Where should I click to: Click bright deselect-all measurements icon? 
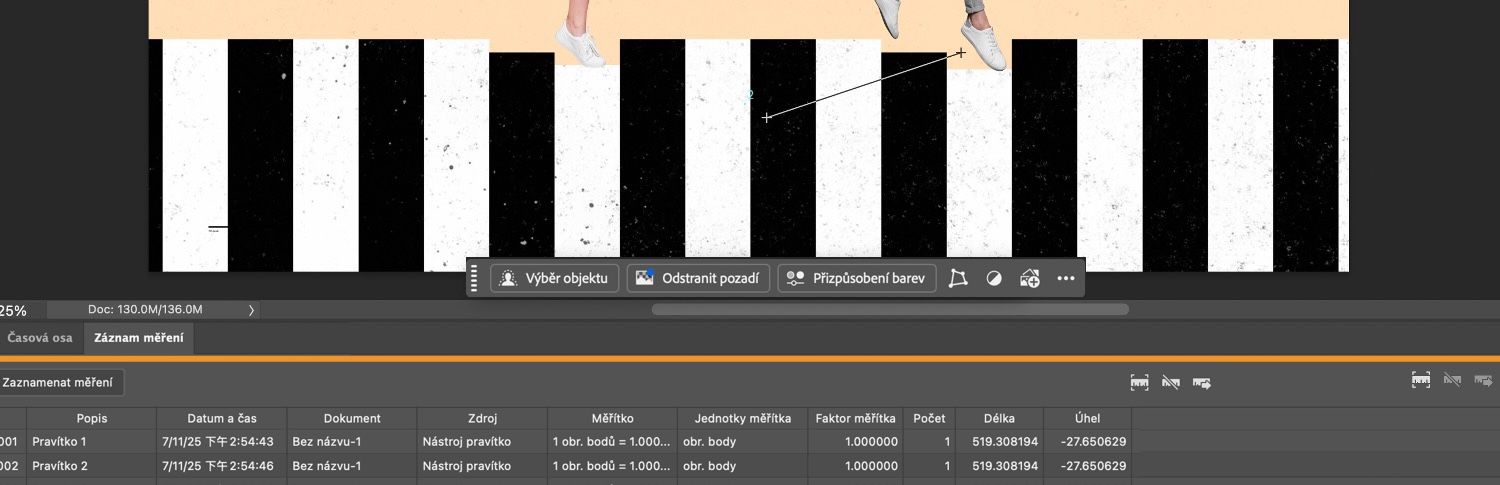point(1170,382)
